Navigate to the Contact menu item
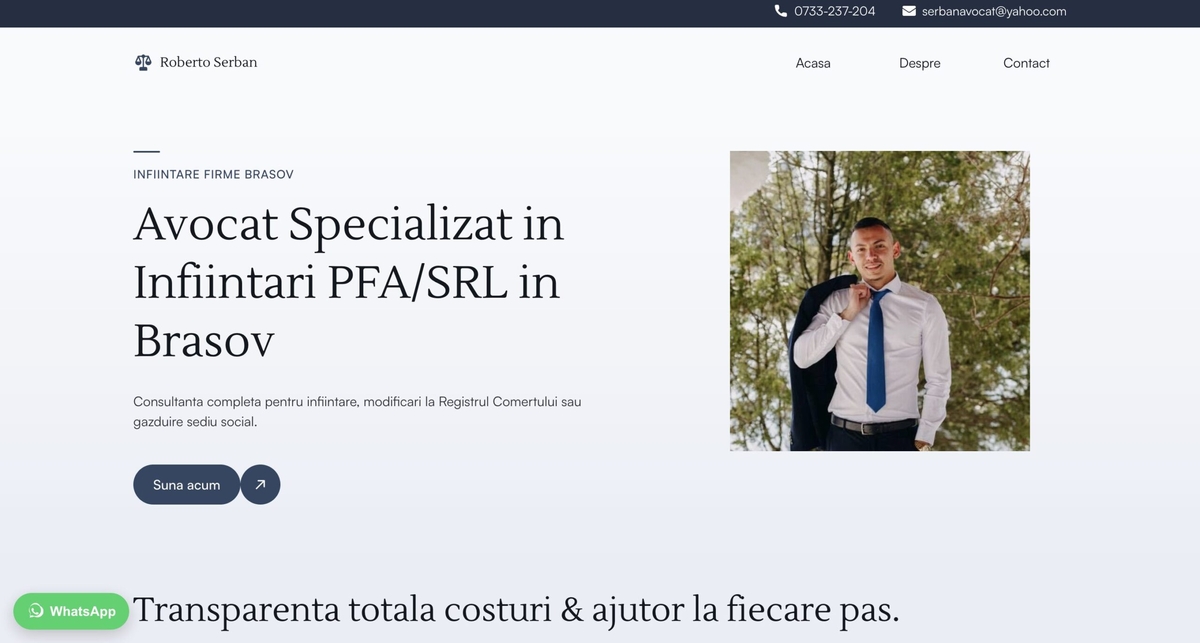The height and width of the screenshot is (643, 1200). 1026,63
